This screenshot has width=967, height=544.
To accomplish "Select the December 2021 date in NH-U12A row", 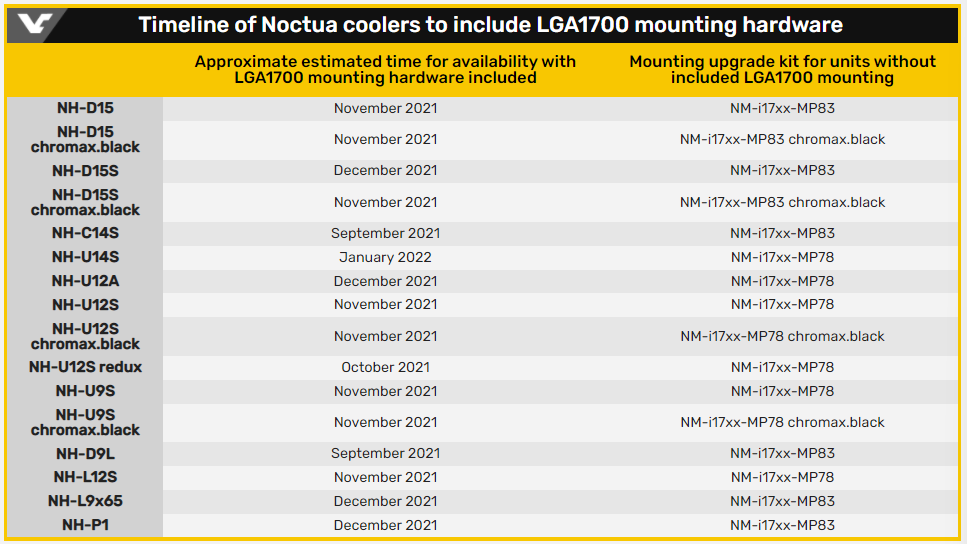I will (385, 281).
